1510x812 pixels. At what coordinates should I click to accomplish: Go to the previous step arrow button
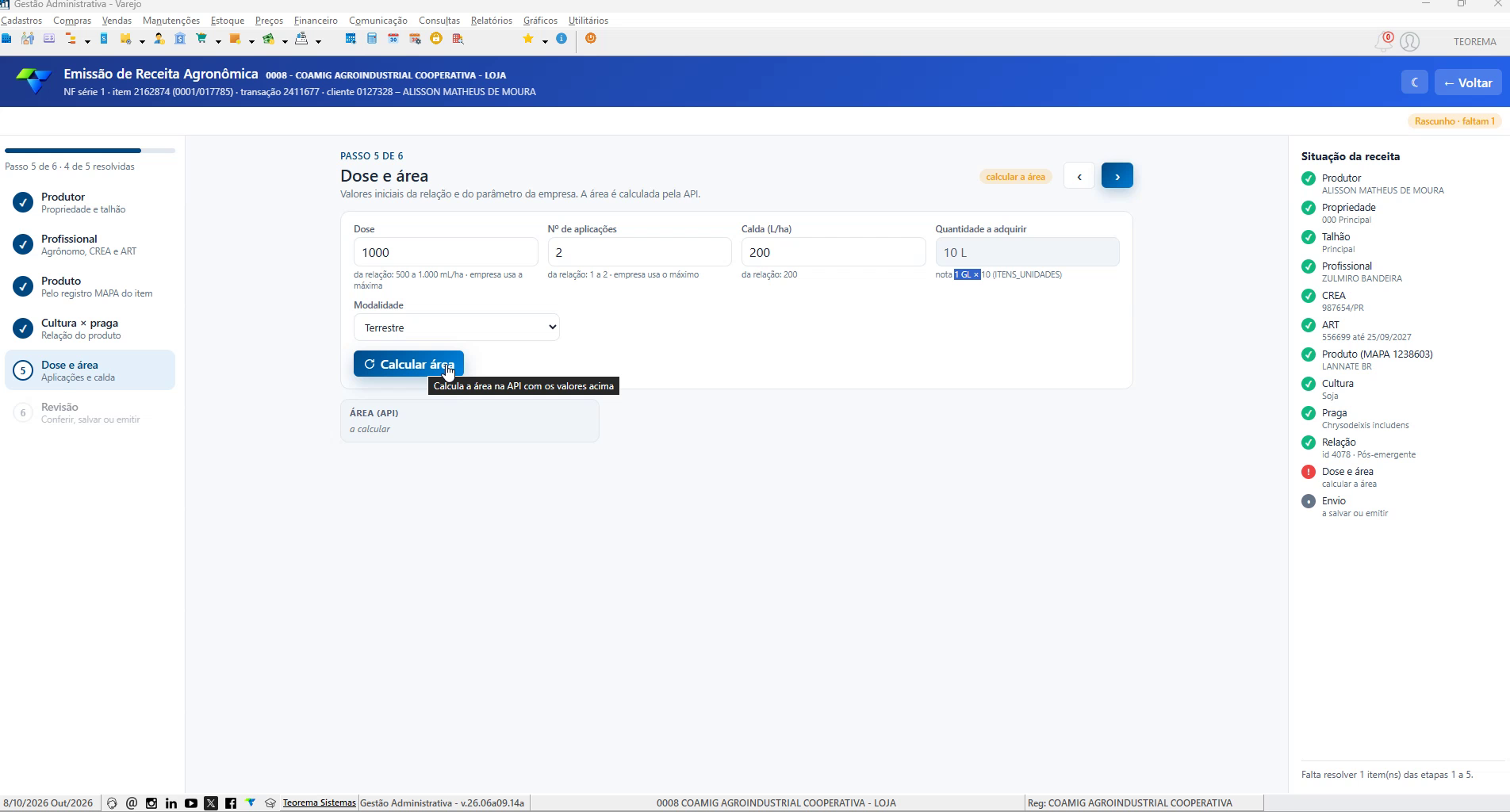1079,176
